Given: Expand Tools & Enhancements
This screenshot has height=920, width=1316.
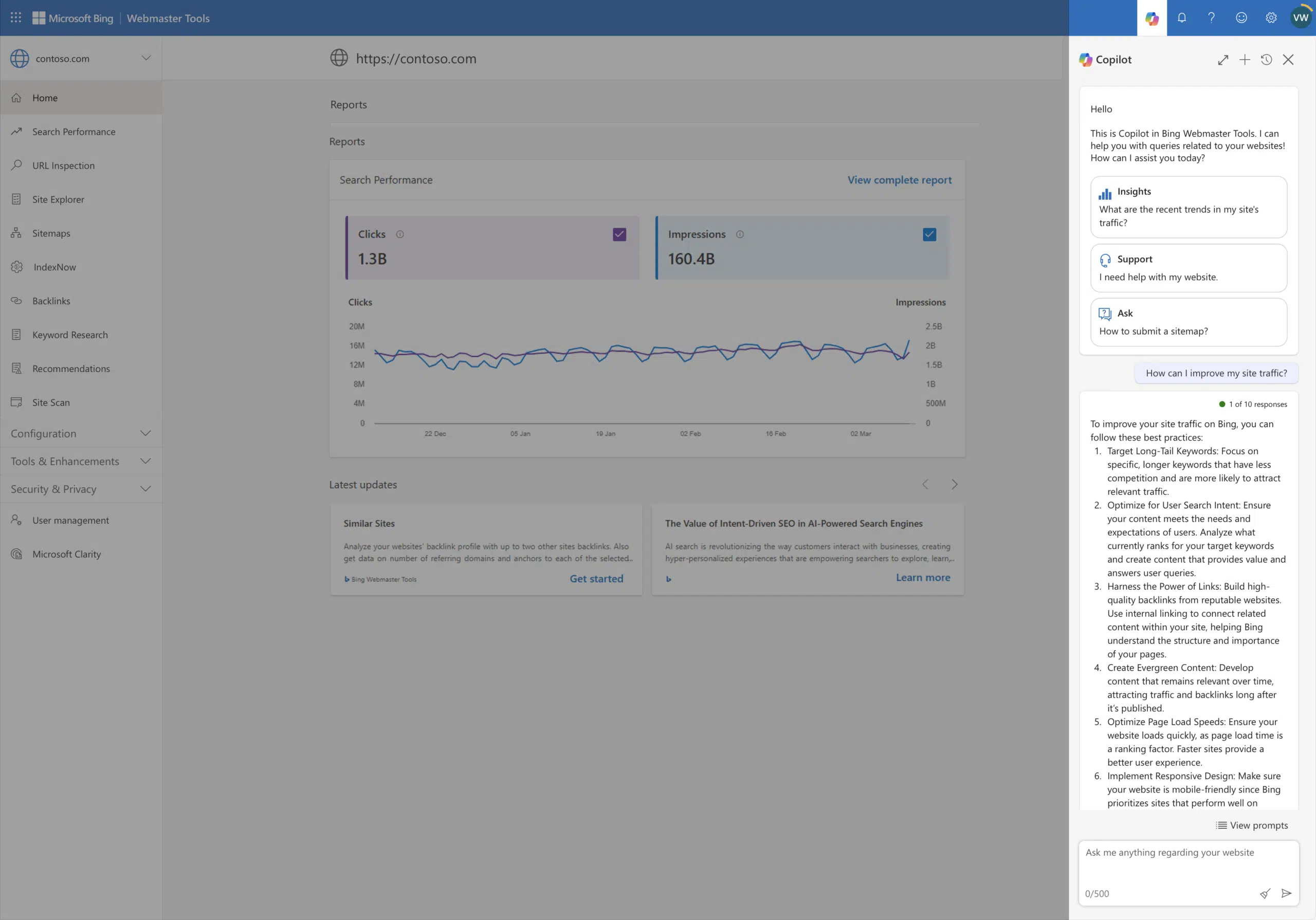Looking at the screenshot, I should 80,461.
